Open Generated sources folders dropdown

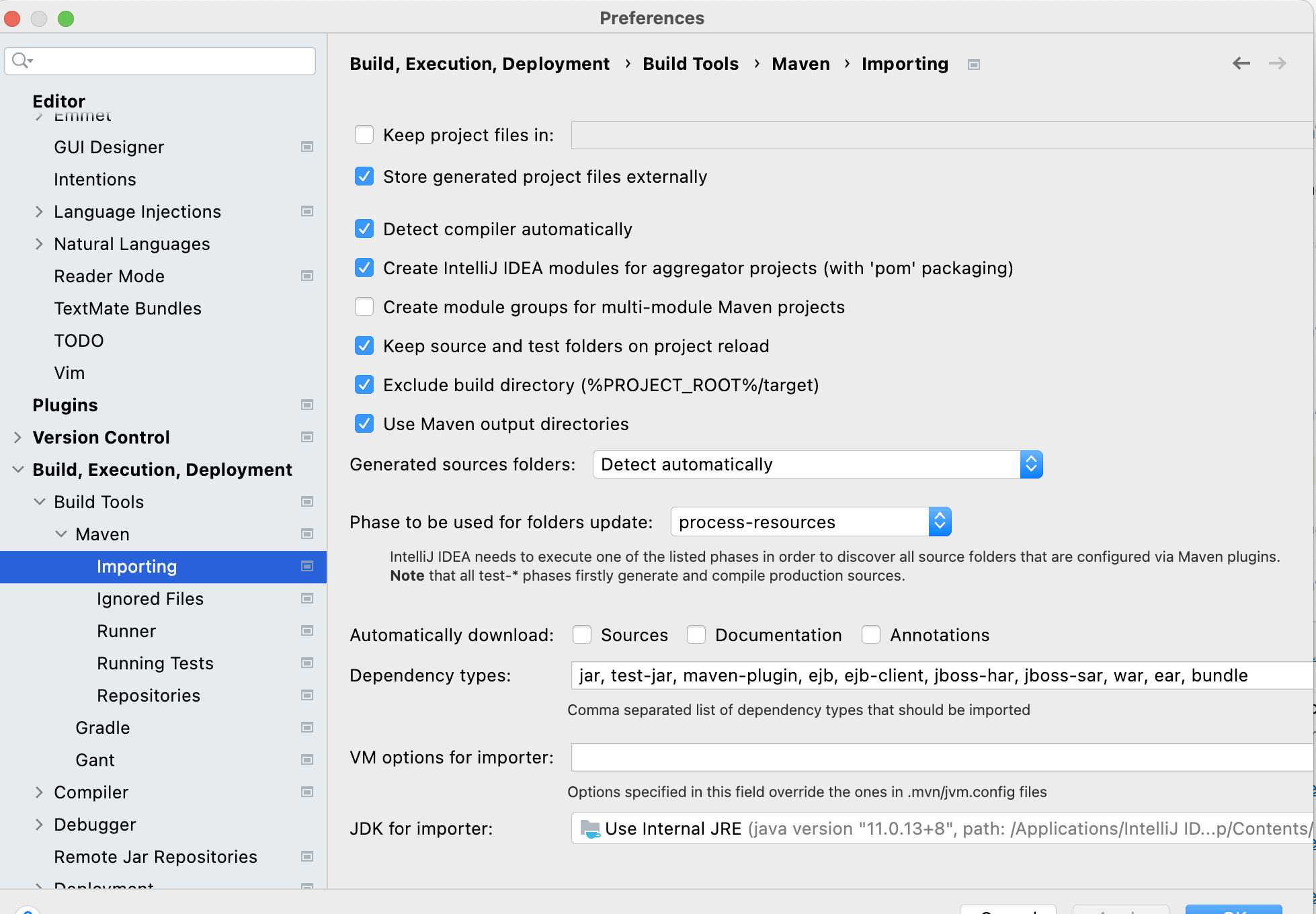pyautogui.click(x=817, y=464)
